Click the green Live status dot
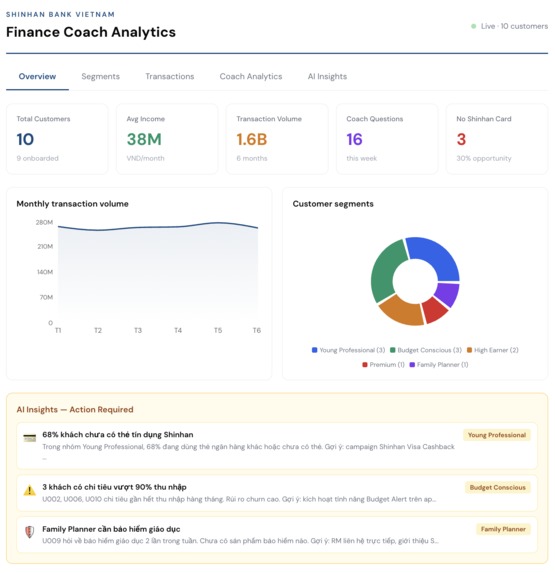555x573 pixels. [x=474, y=26]
